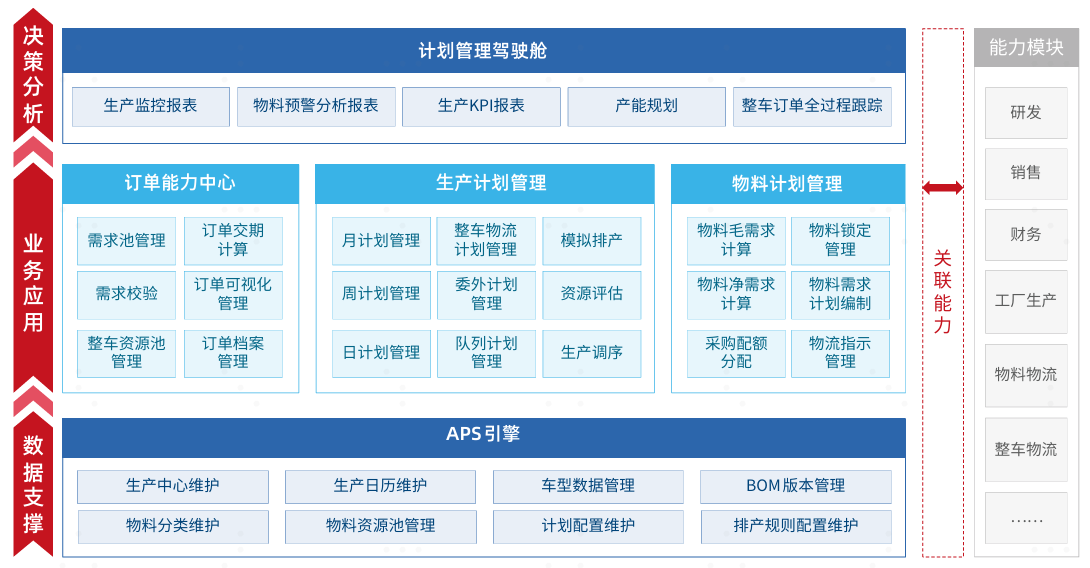Click the 订单可视化管理 box
This screenshot has width=1090, height=568.
[233, 294]
